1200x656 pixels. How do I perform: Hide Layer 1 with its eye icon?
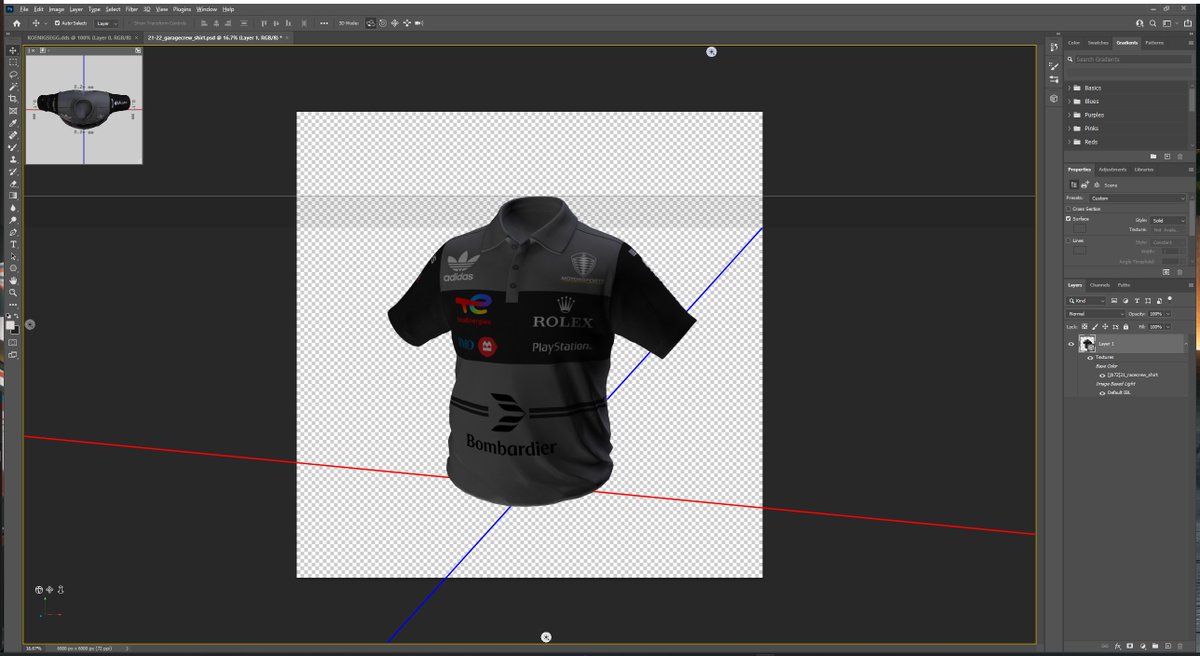point(1071,344)
